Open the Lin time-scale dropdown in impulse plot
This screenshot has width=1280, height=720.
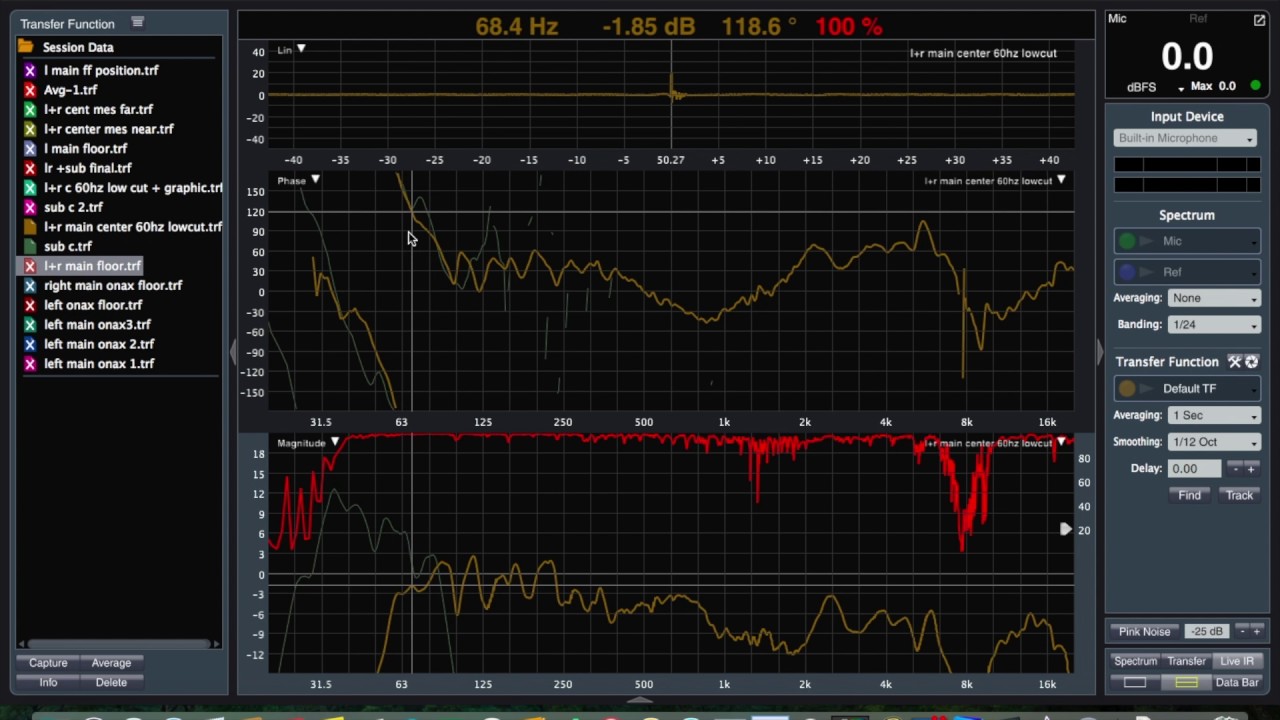[x=300, y=49]
